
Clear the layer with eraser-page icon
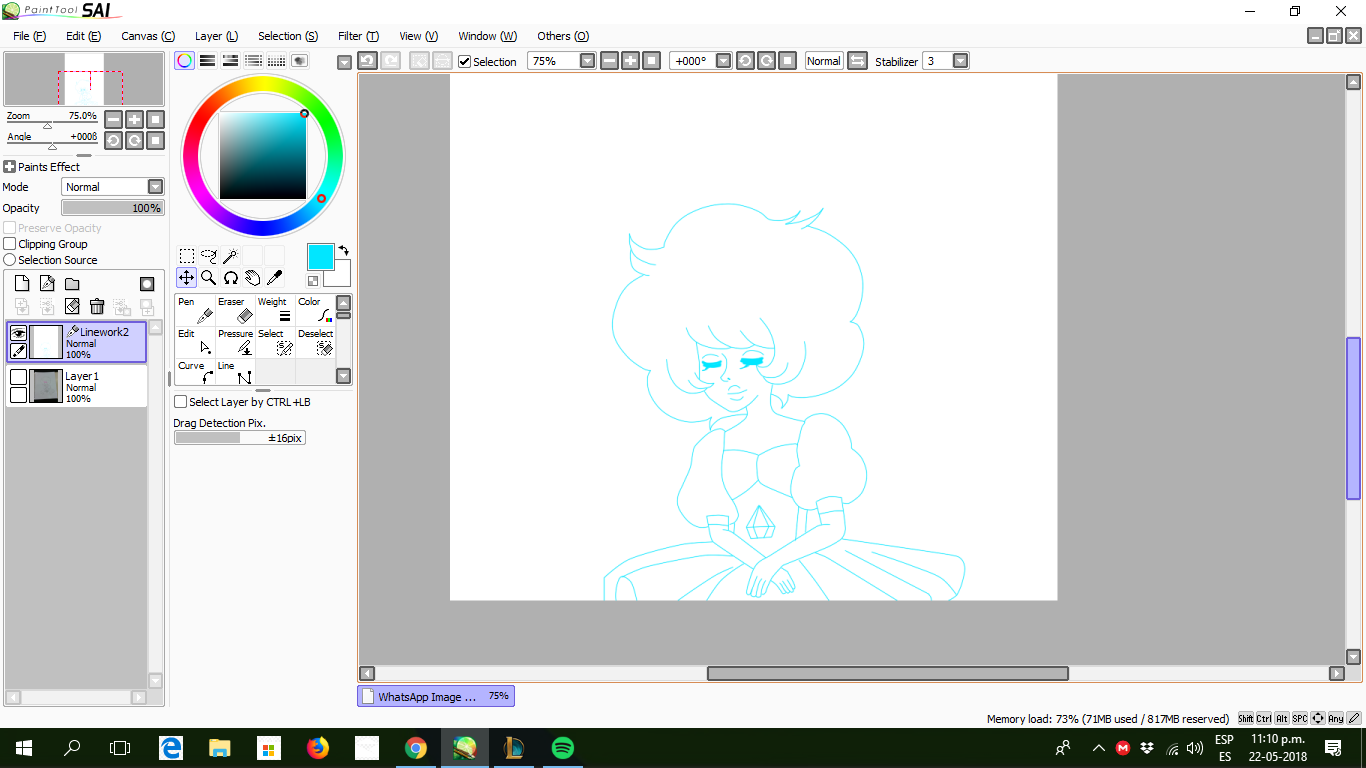point(72,306)
